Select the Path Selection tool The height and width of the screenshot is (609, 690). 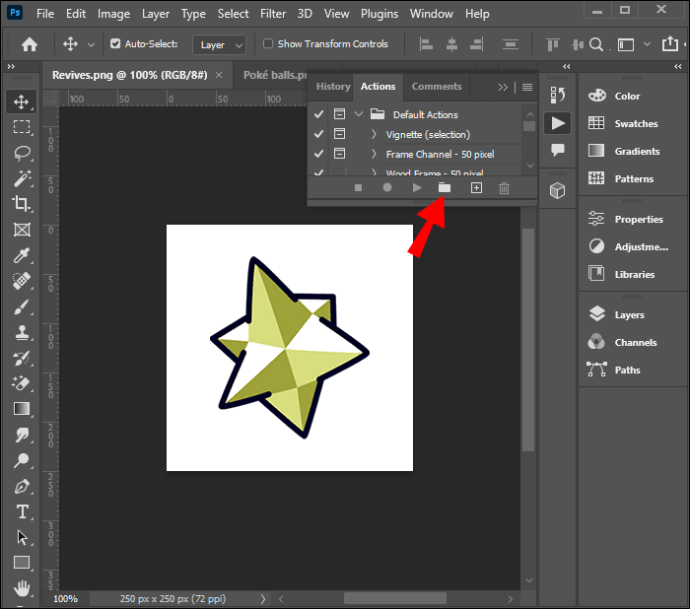pos(22,537)
